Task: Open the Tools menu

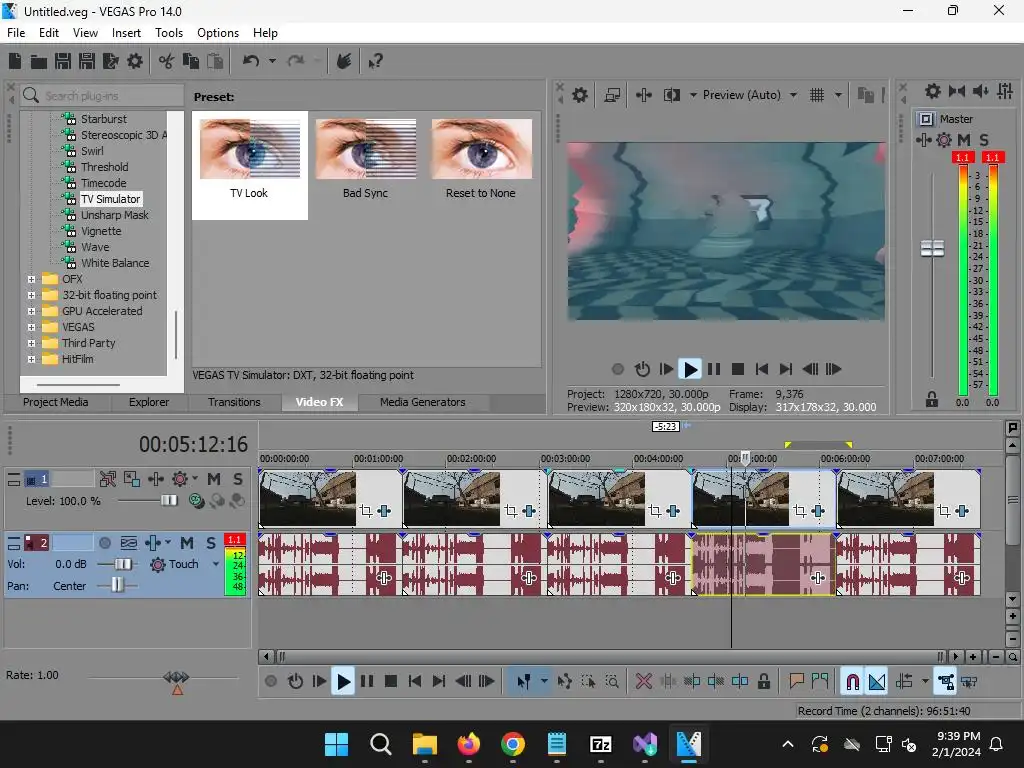Action: click(x=168, y=33)
